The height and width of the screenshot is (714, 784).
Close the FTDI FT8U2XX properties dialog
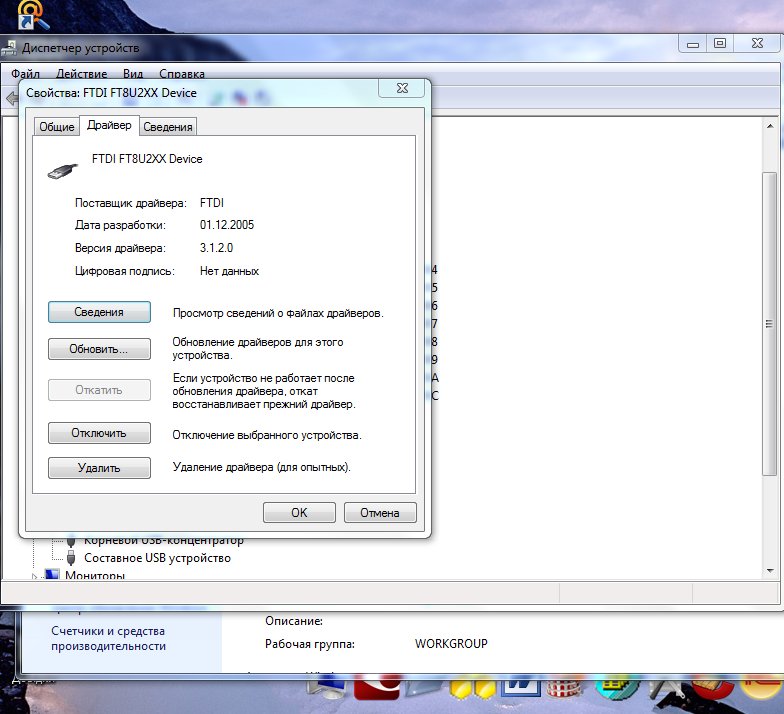[402, 88]
